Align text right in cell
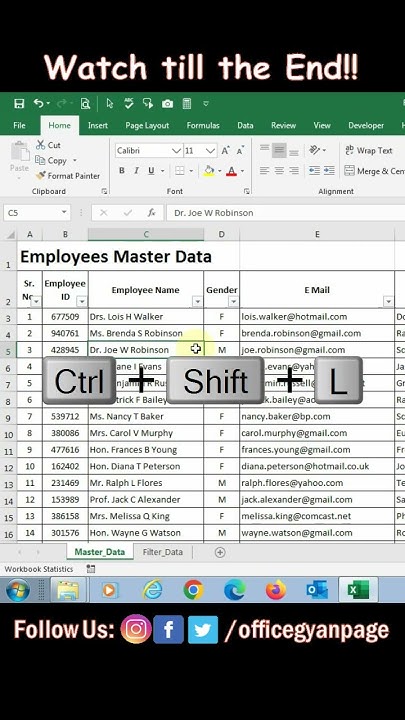Image resolution: width=405 pixels, height=720 pixels. [x=294, y=171]
